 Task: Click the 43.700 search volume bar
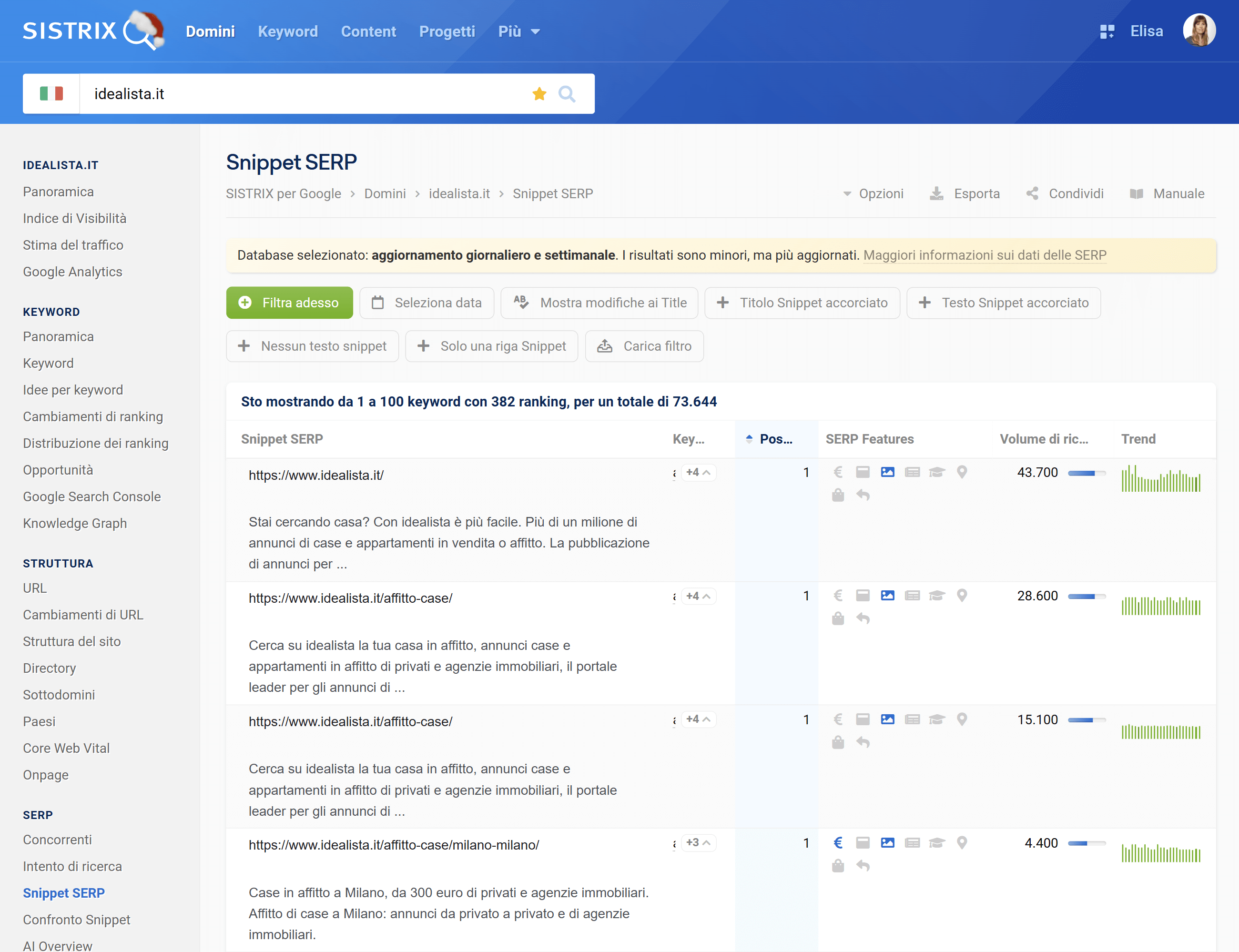click(1087, 472)
